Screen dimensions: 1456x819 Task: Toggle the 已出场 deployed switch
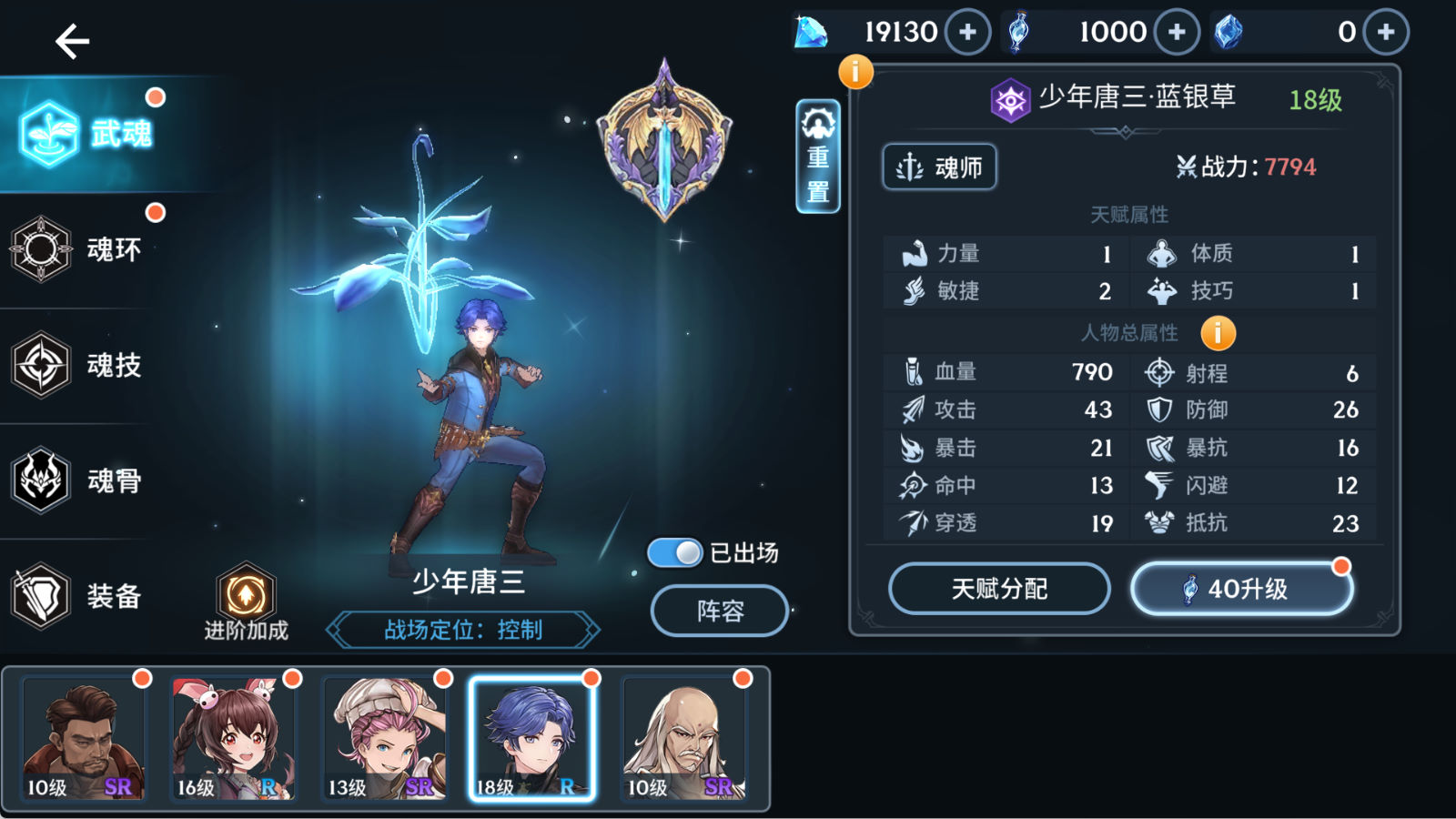coord(674,552)
